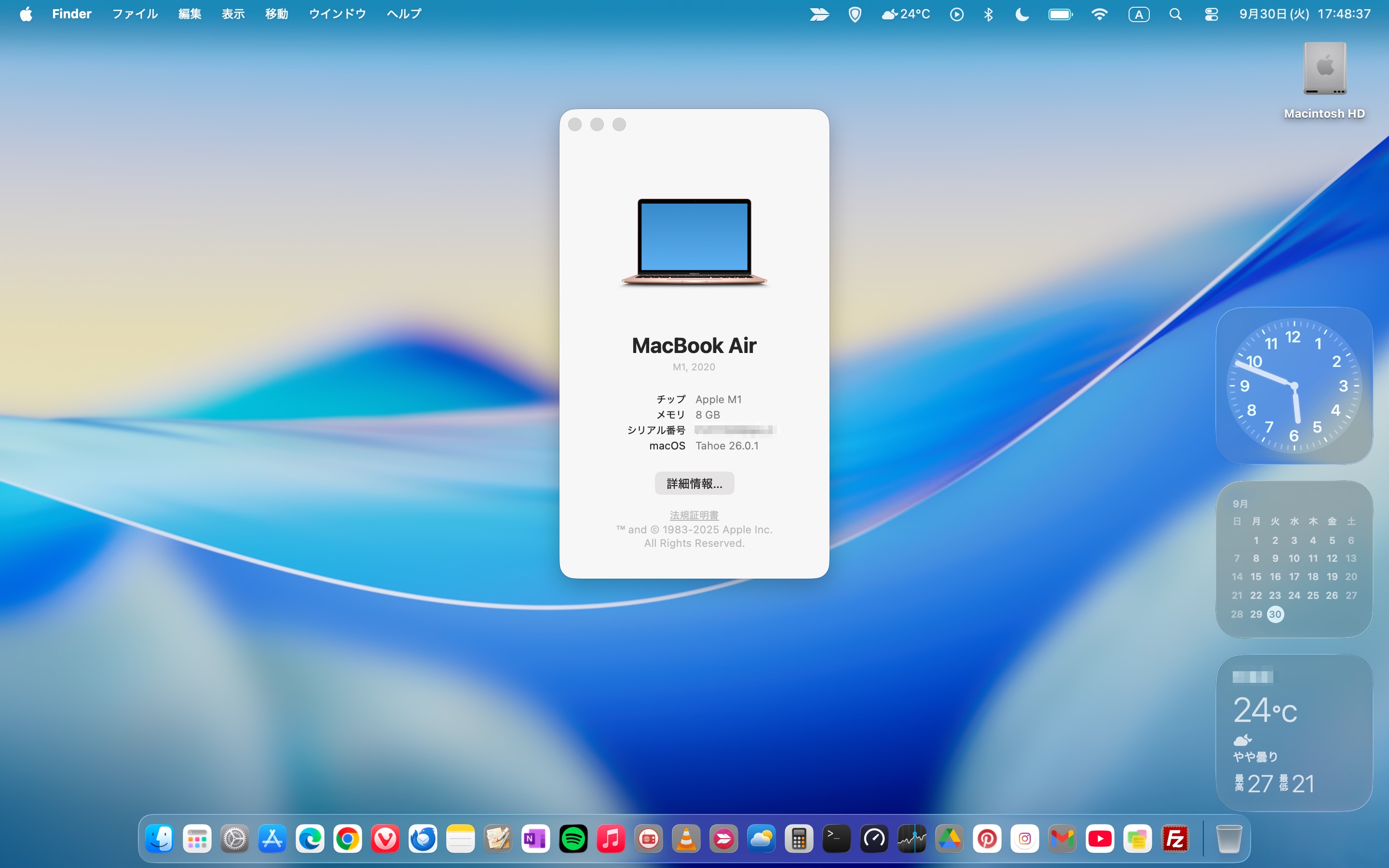This screenshot has height=868, width=1389.
Task: Open the 法規証明書 link
Action: coord(694,515)
